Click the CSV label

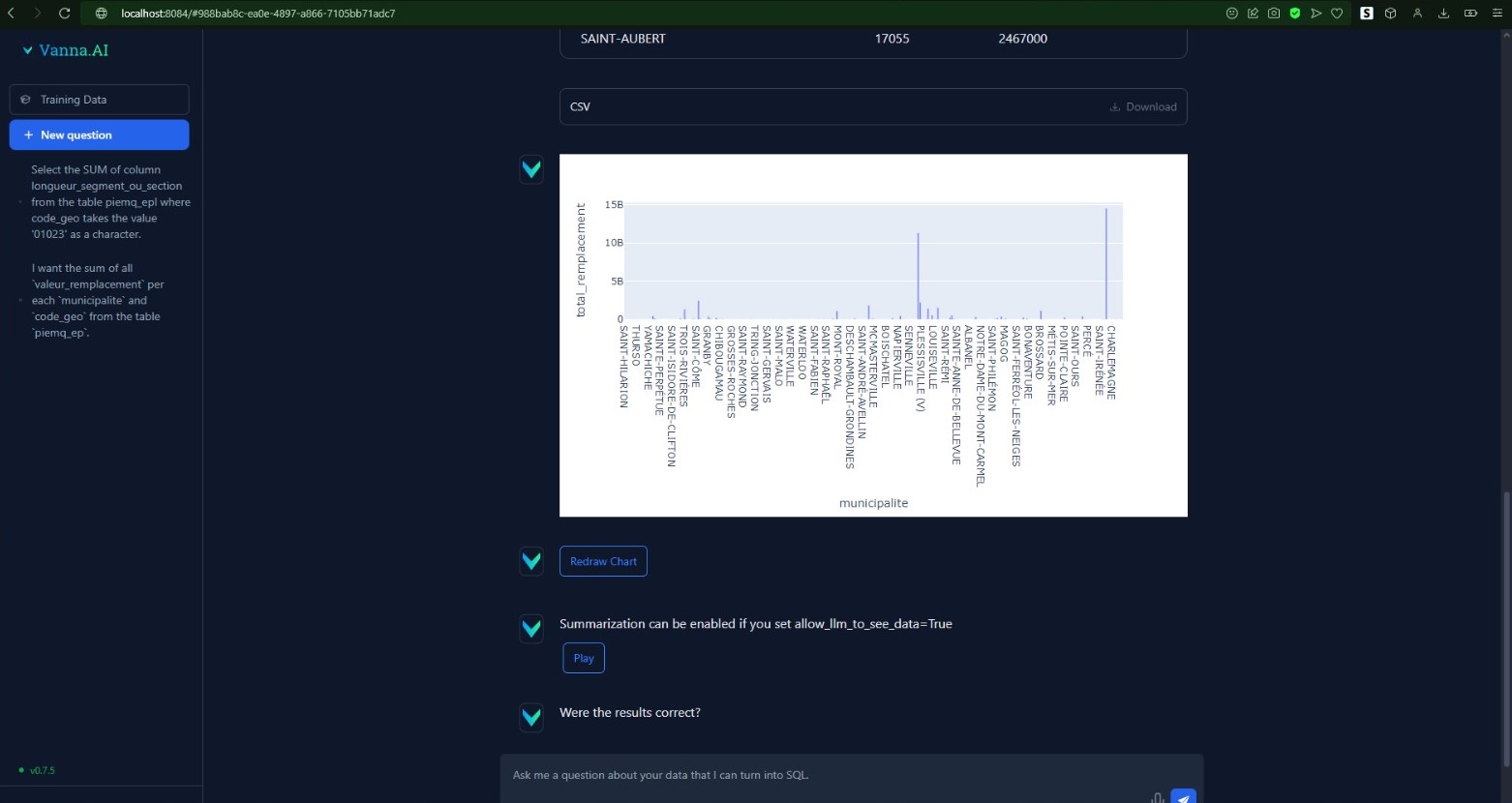(x=580, y=106)
